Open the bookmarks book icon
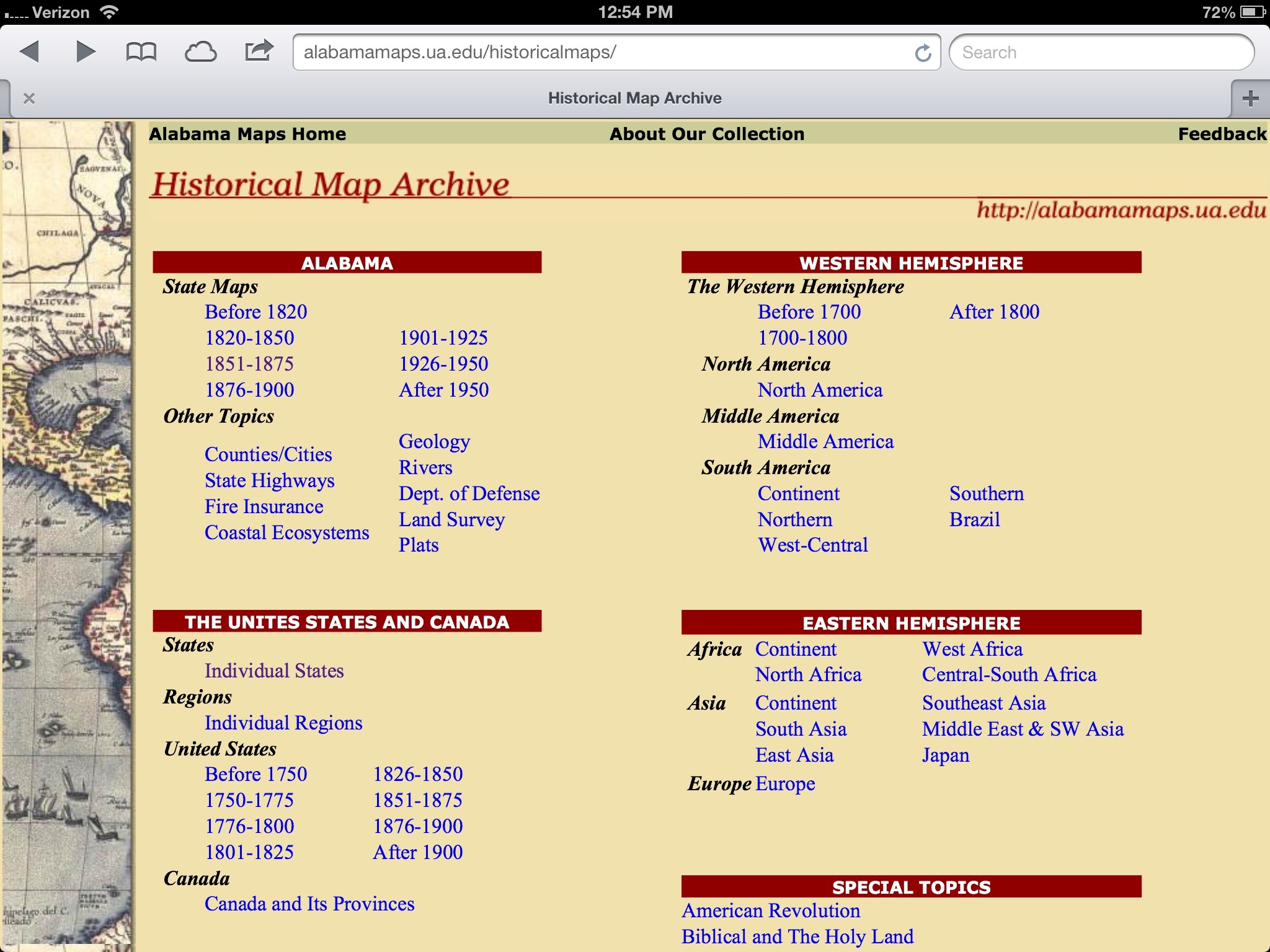Screen dimensions: 1270x952 click(141, 52)
